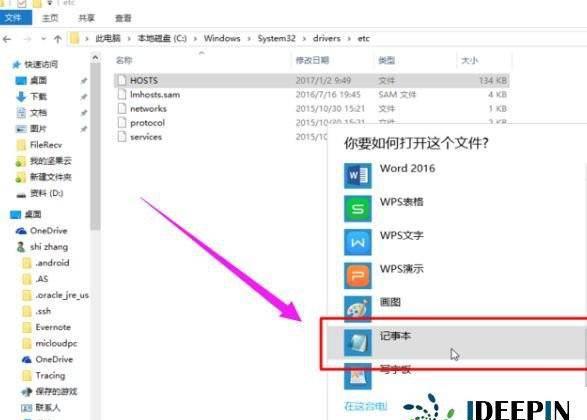Click System32 in the address path
587x420 pixels.
click(x=276, y=38)
